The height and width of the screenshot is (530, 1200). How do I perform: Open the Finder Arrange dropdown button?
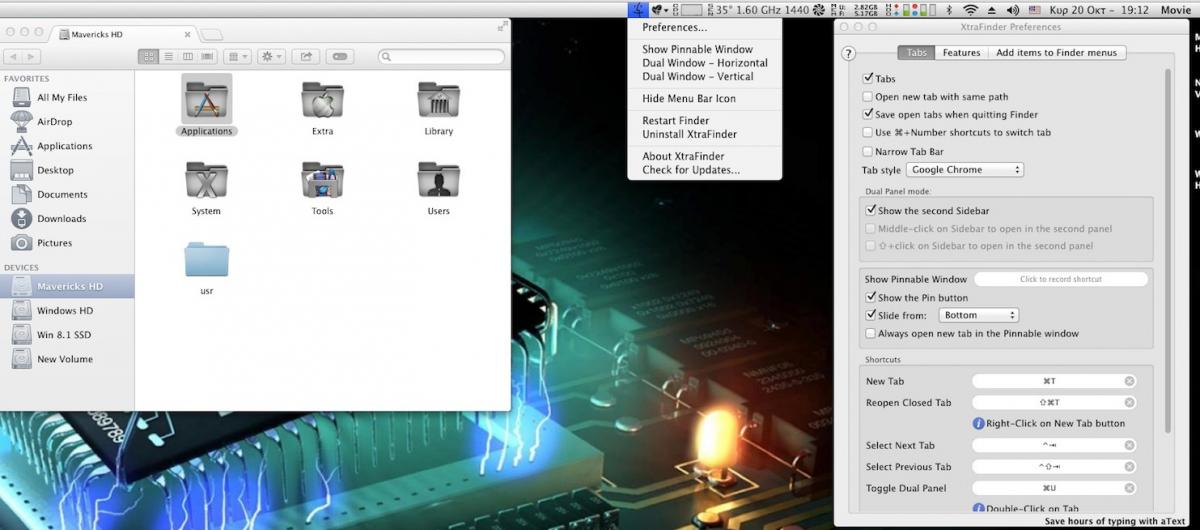(x=237, y=57)
